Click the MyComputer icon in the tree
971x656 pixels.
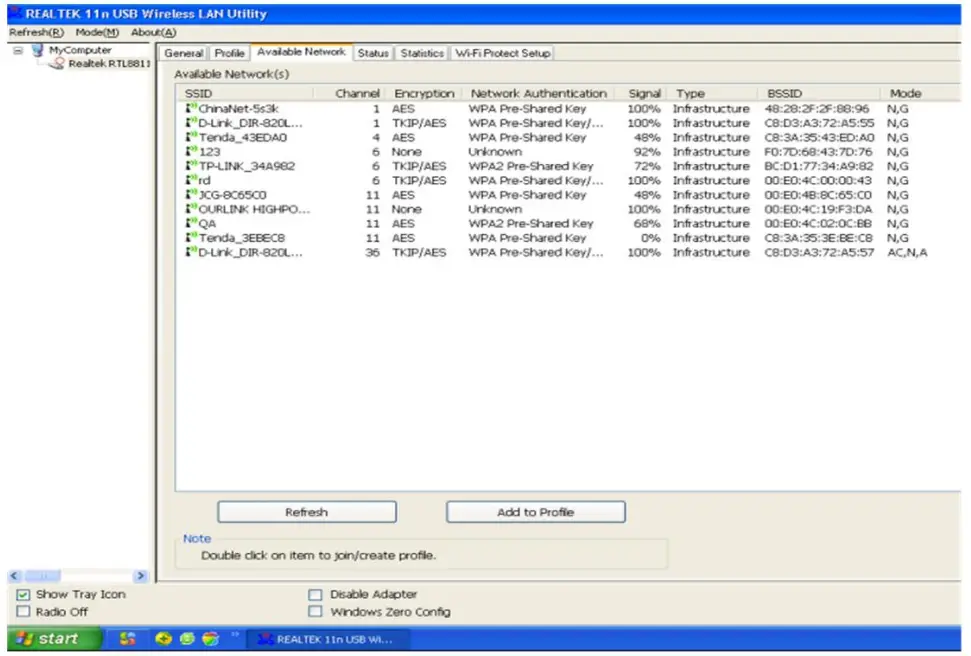click(38, 50)
